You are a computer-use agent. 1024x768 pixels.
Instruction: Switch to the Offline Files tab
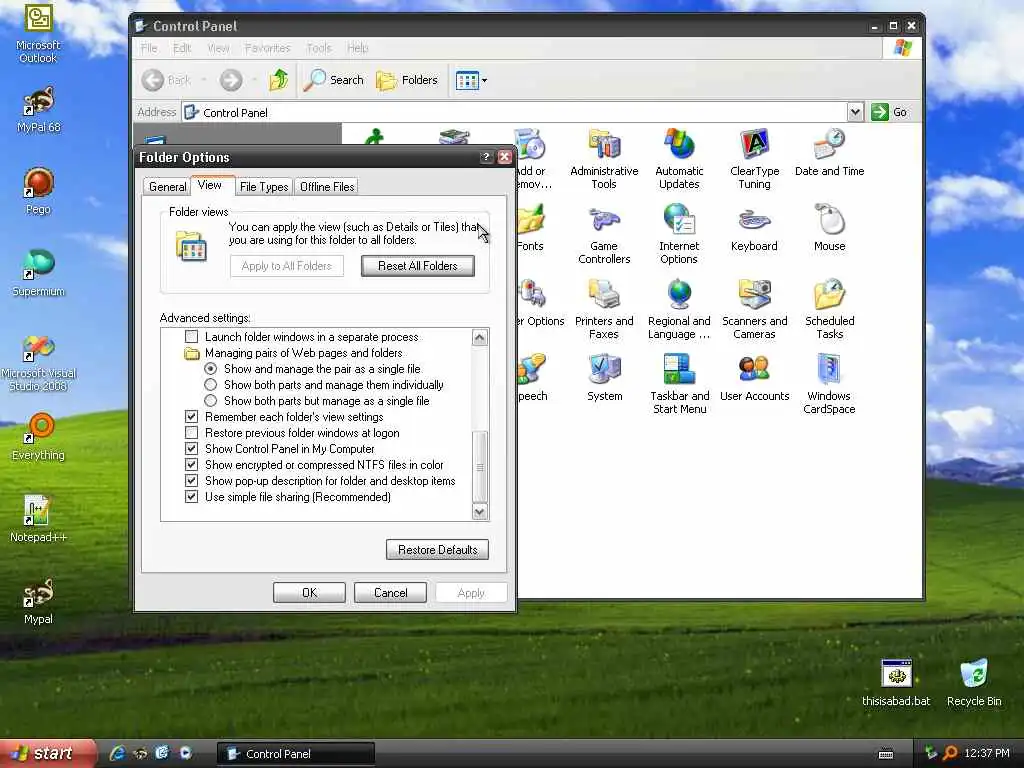[327, 187]
